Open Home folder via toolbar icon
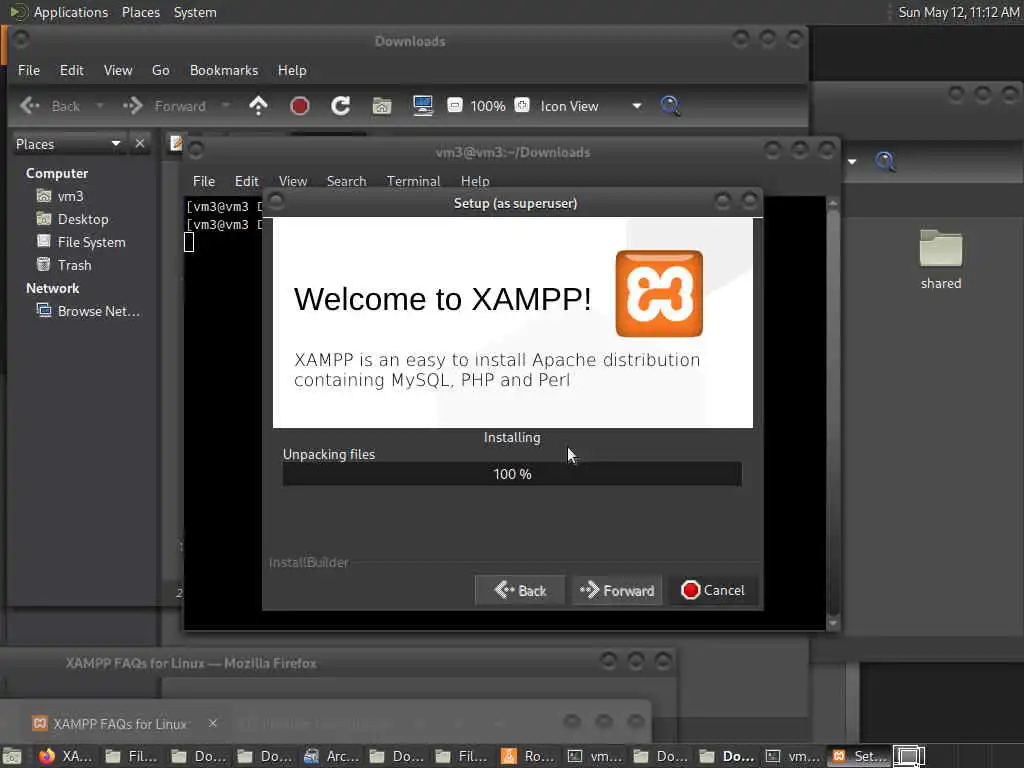This screenshot has height=768, width=1024. point(382,106)
